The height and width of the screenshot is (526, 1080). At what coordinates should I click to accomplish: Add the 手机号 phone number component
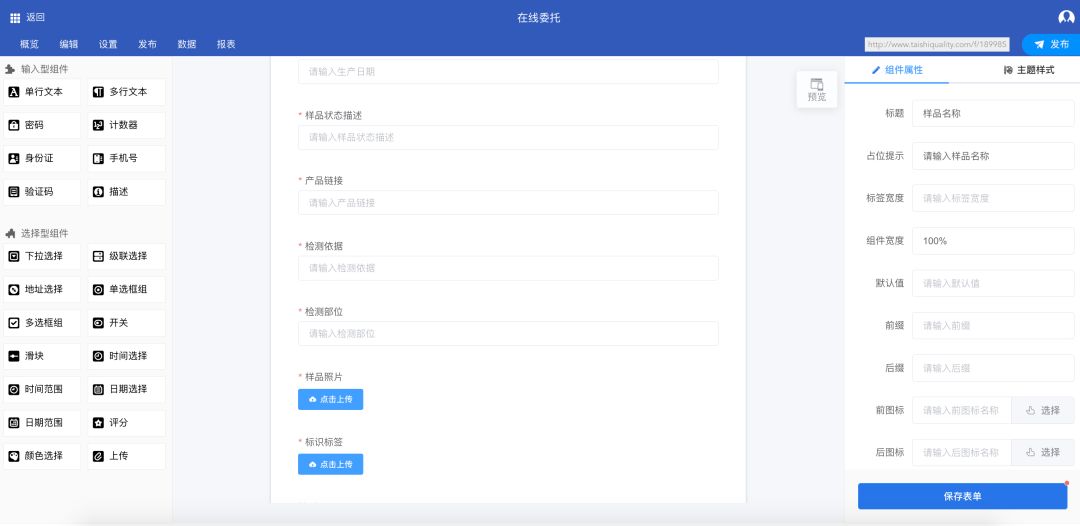pyautogui.click(x=127, y=158)
